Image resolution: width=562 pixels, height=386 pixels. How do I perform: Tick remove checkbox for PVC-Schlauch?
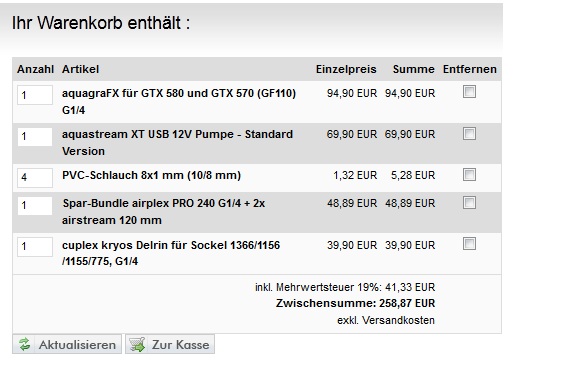[x=469, y=175]
